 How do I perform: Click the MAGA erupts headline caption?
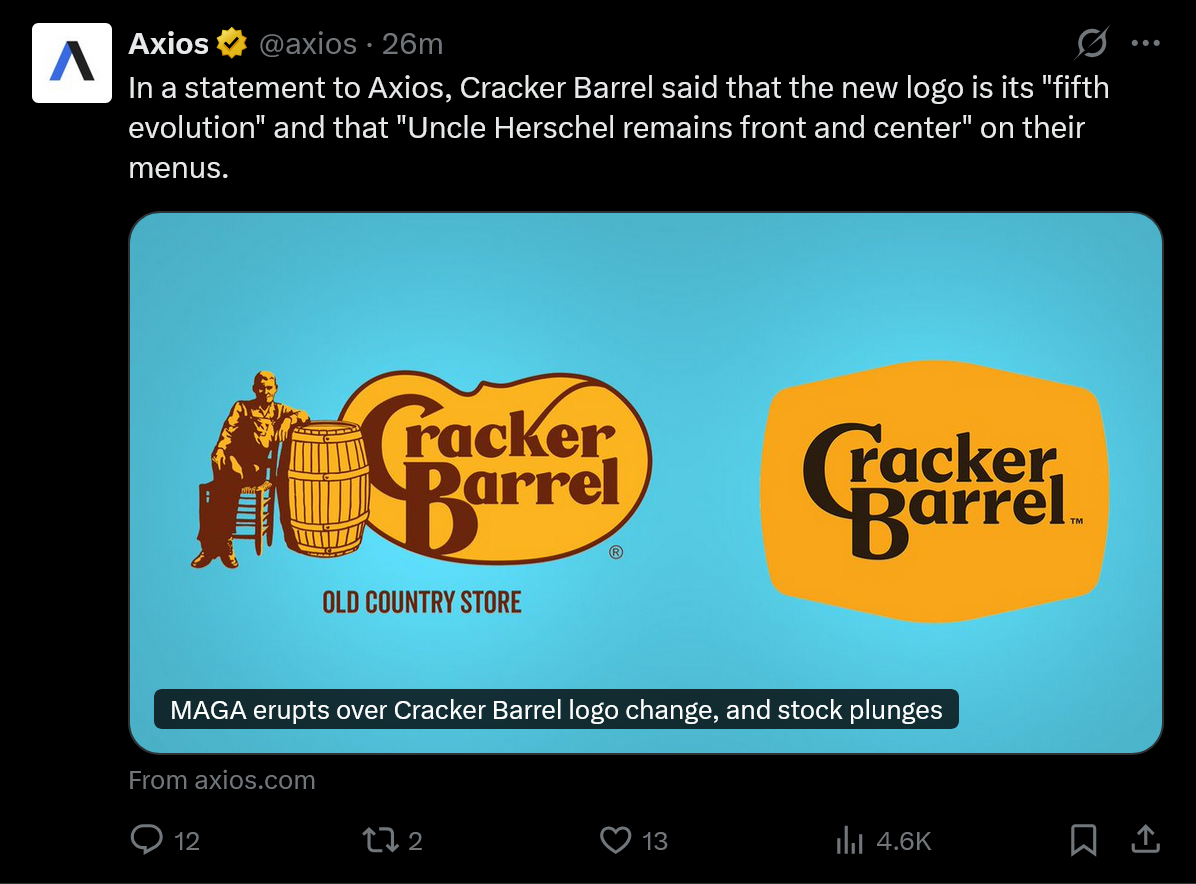coord(556,709)
